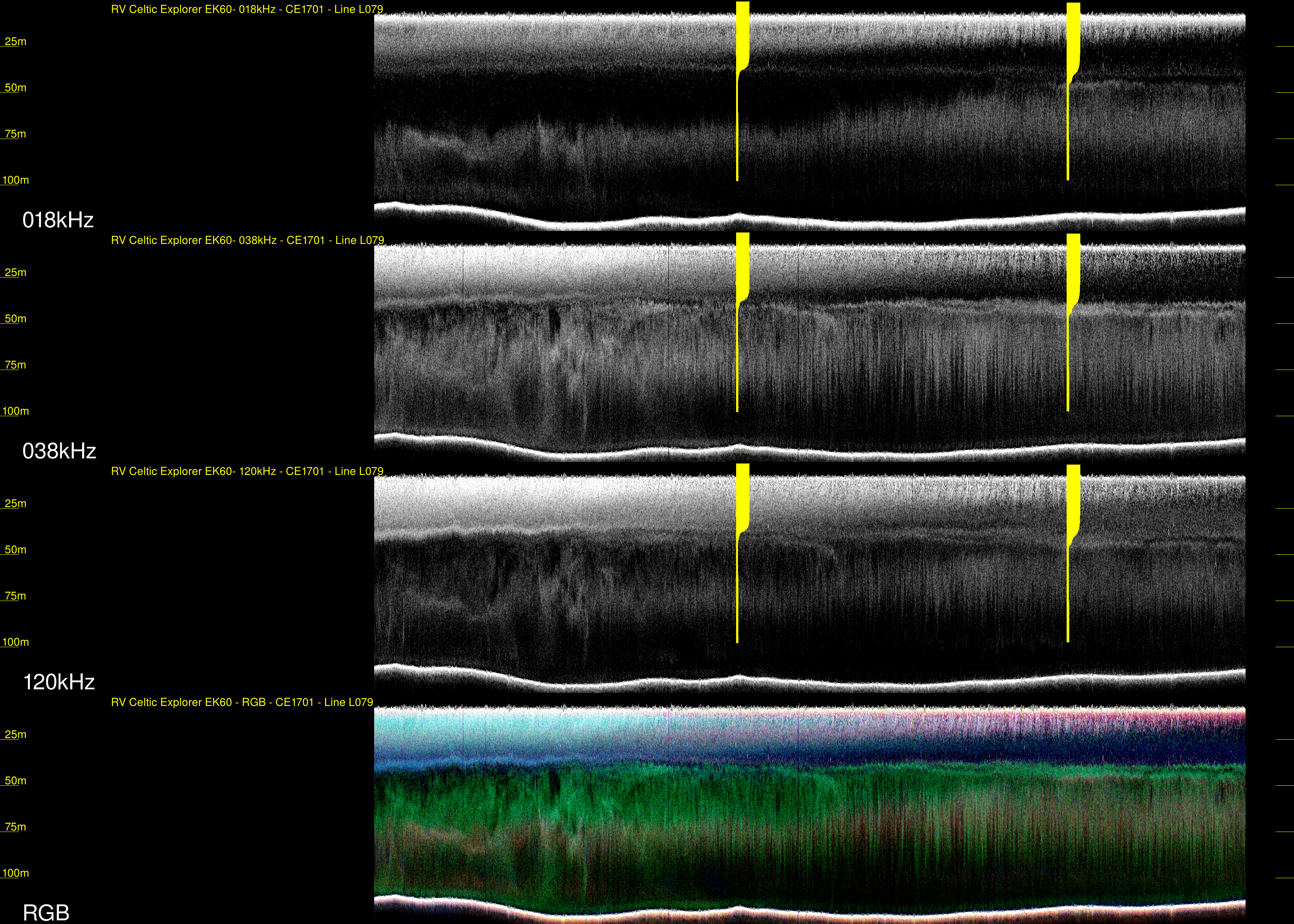
Task: Select the RGB echogram title text
Action: (242, 703)
